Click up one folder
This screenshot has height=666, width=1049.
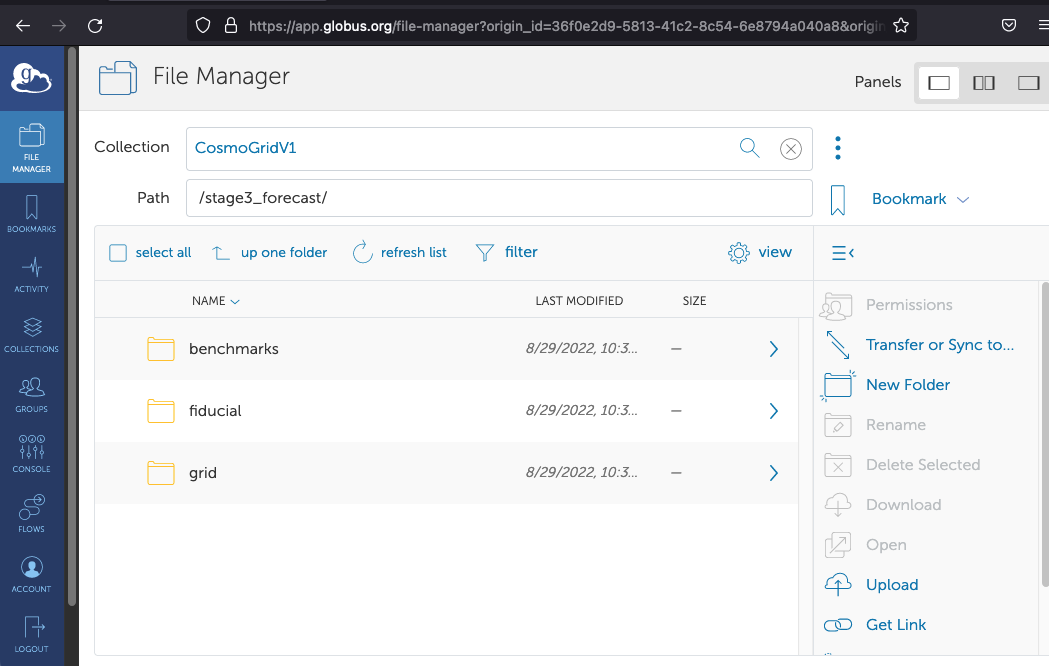271,253
